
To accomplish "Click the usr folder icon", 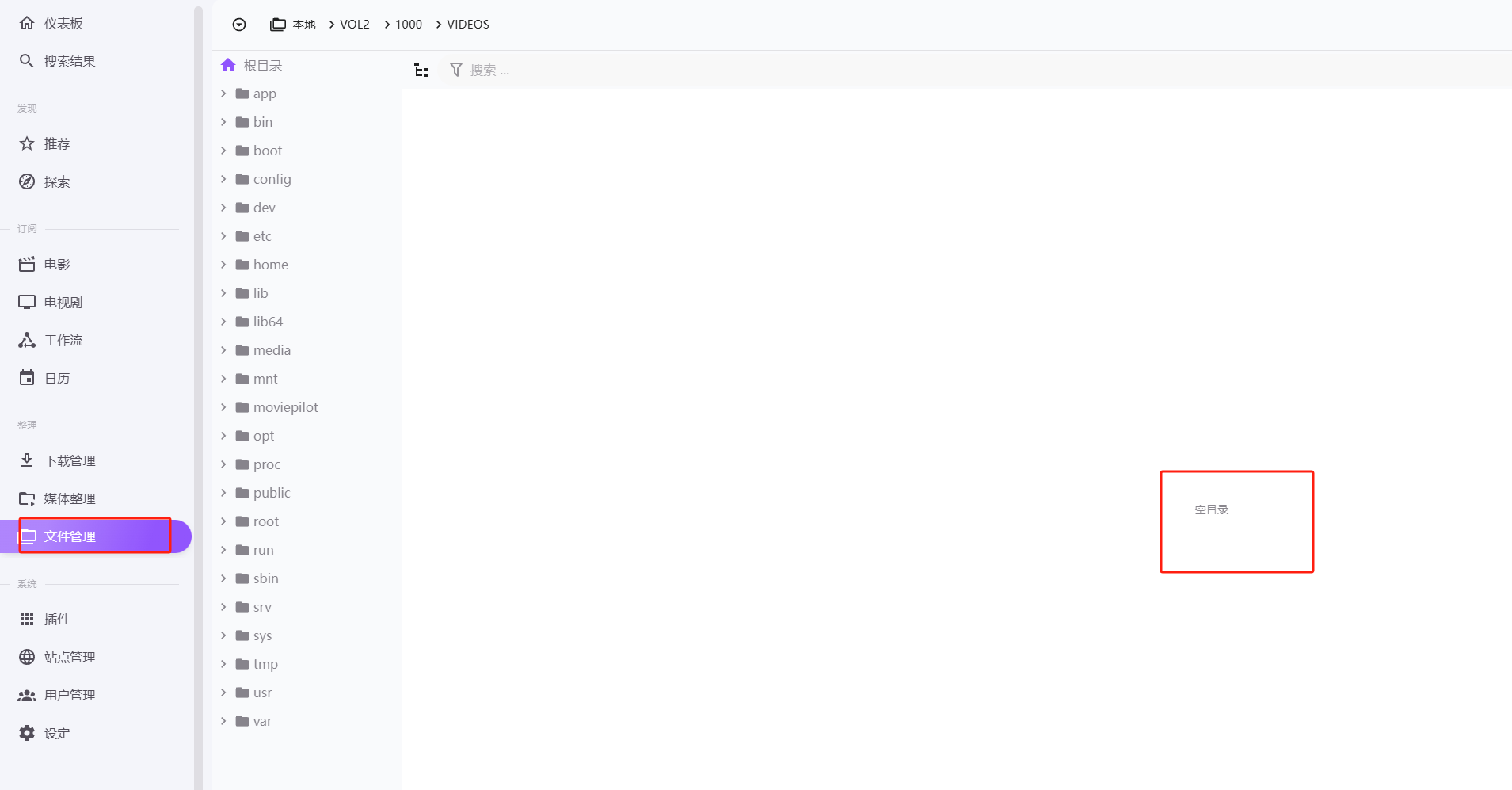I will [x=242, y=693].
